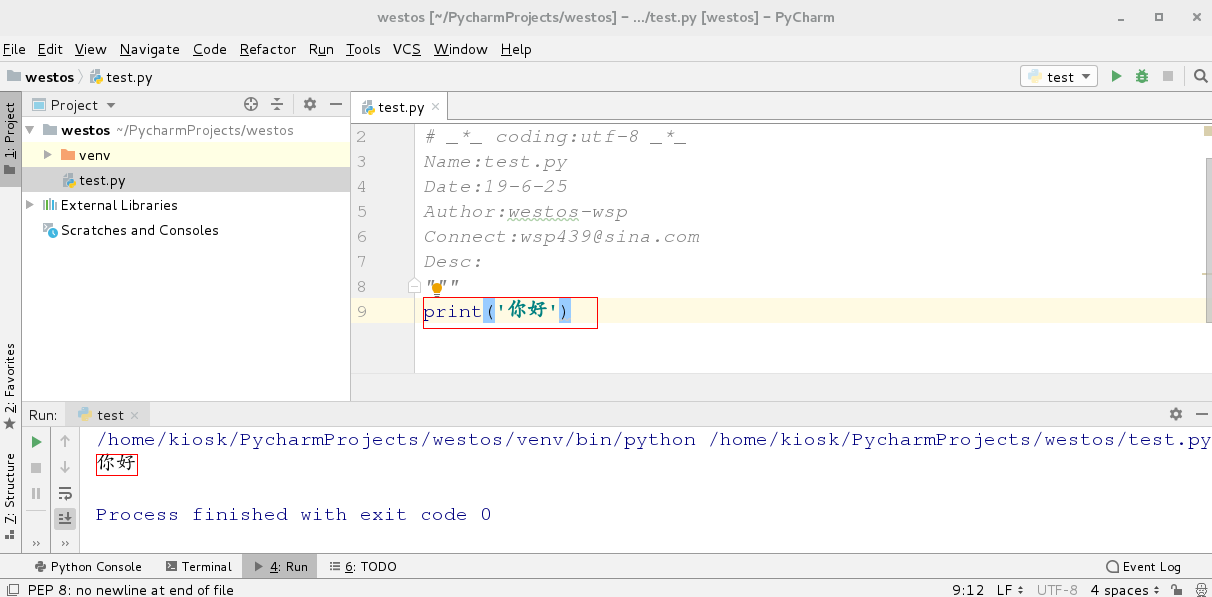
Task: Open the Python Console tool window
Action: pos(88,566)
